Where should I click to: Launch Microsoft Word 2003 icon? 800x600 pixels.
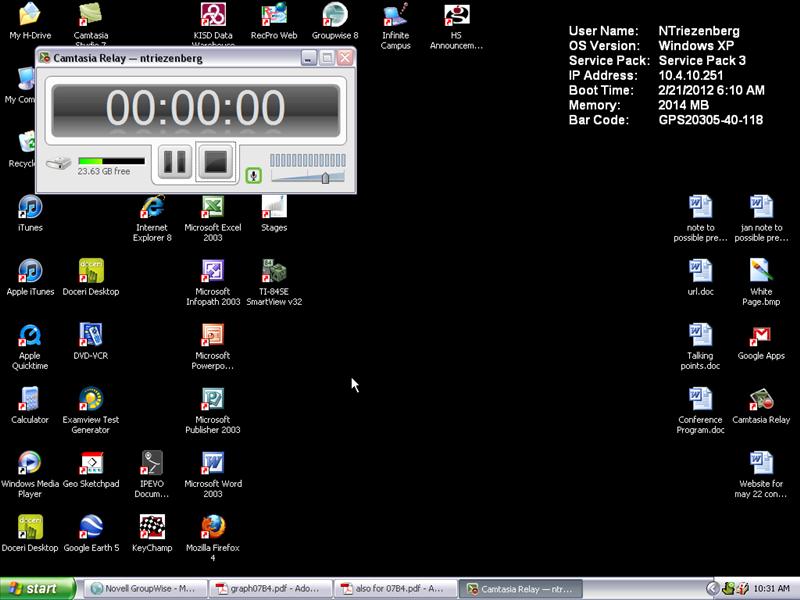213,474
